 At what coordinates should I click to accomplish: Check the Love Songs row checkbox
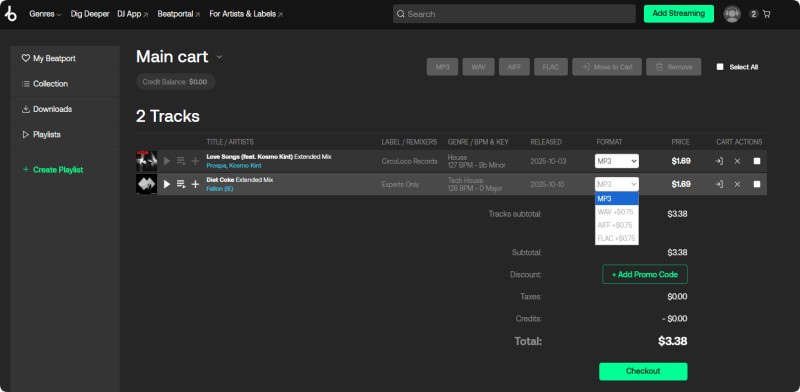757,161
